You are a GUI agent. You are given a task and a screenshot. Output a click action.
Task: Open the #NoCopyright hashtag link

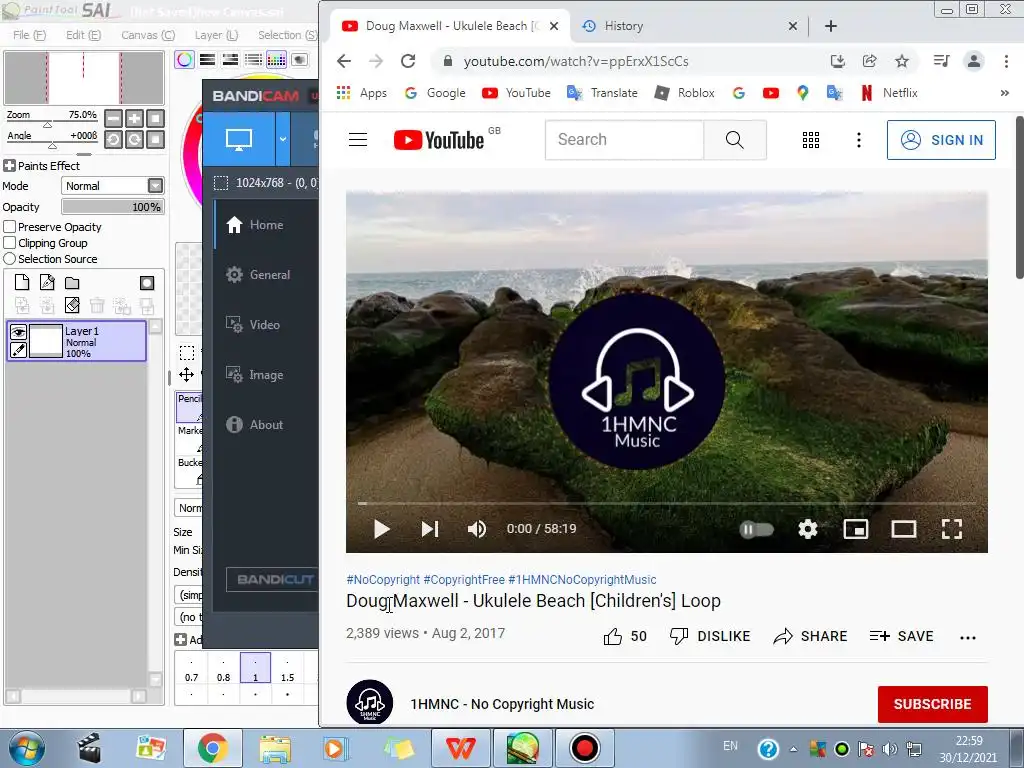(x=383, y=579)
